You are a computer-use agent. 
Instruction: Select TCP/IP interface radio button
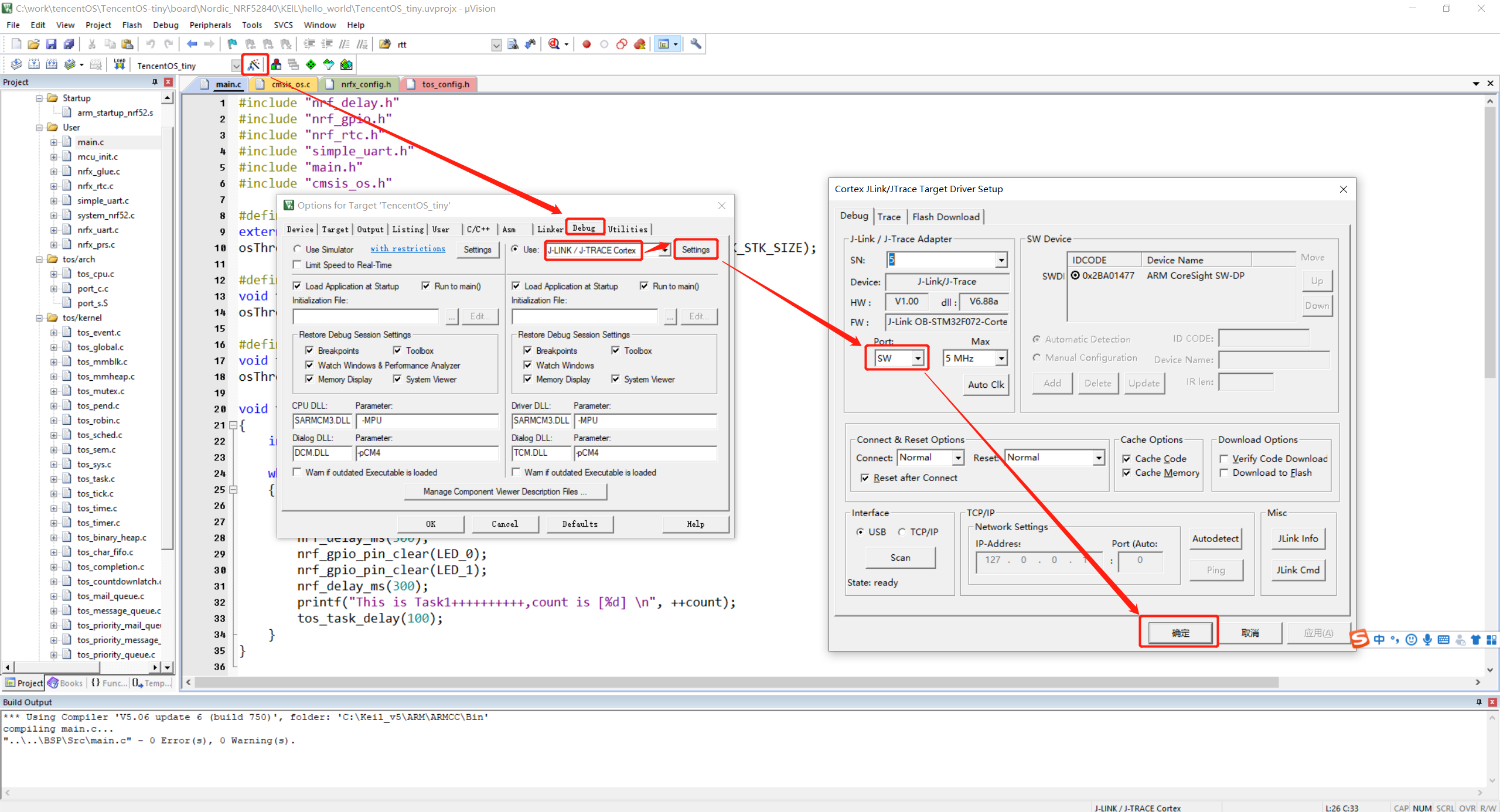coord(902,531)
